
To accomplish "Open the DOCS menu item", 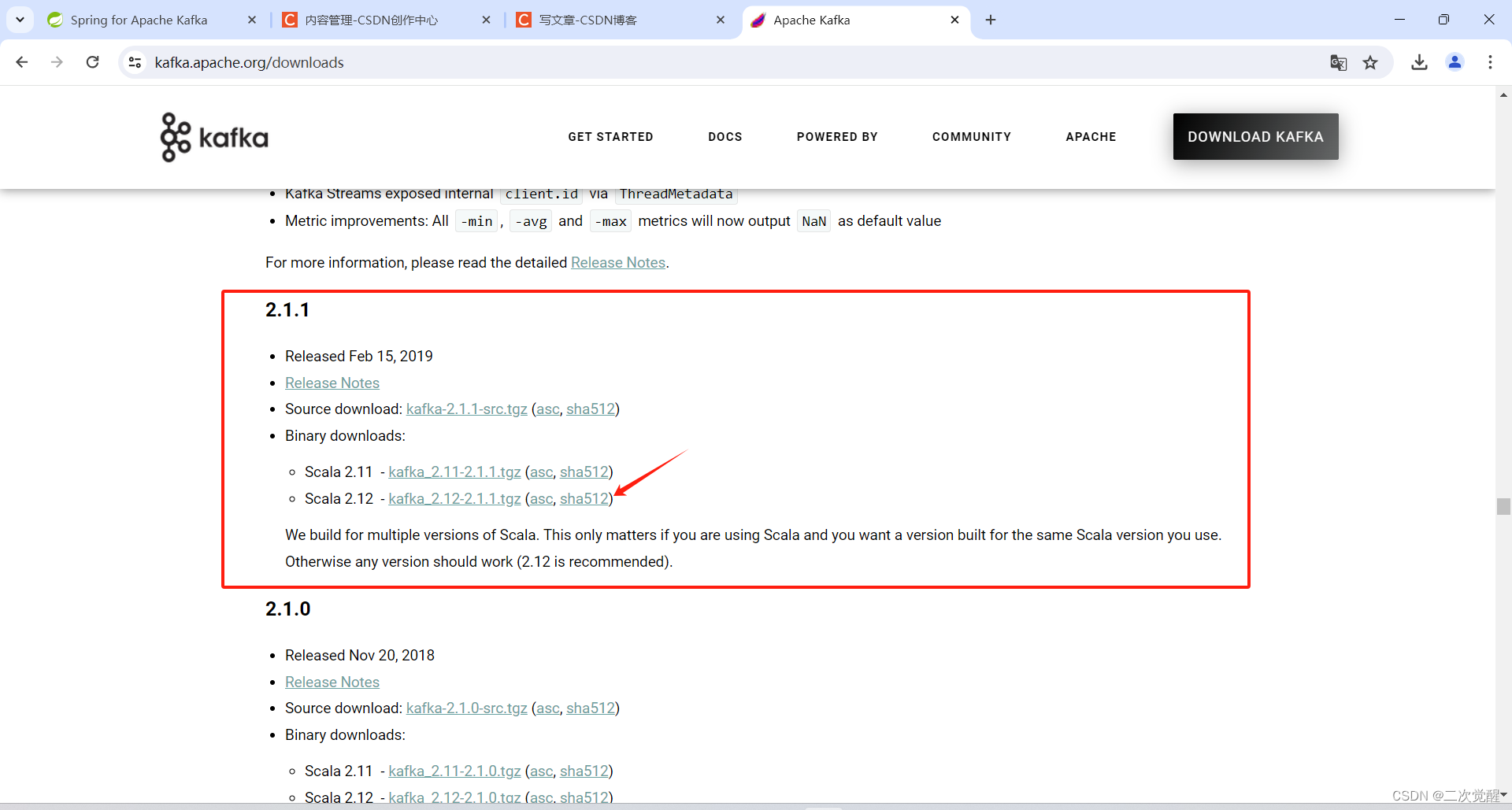I will [x=725, y=137].
